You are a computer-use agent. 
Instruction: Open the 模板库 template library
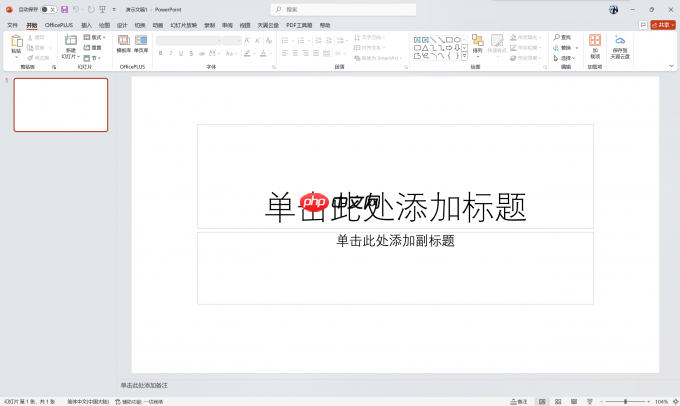pos(124,44)
